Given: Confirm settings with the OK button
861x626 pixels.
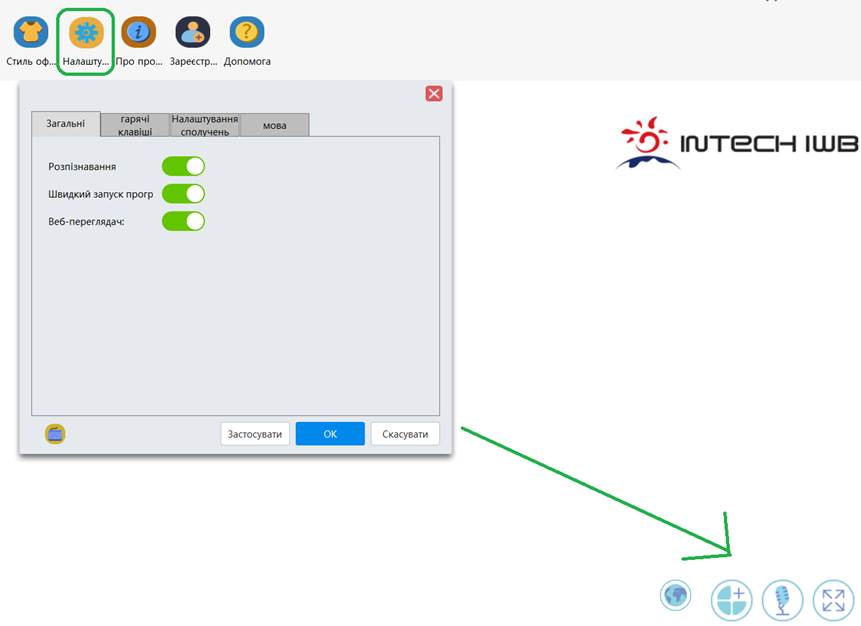Looking at the screenshot, I should [x=330, y=434].
